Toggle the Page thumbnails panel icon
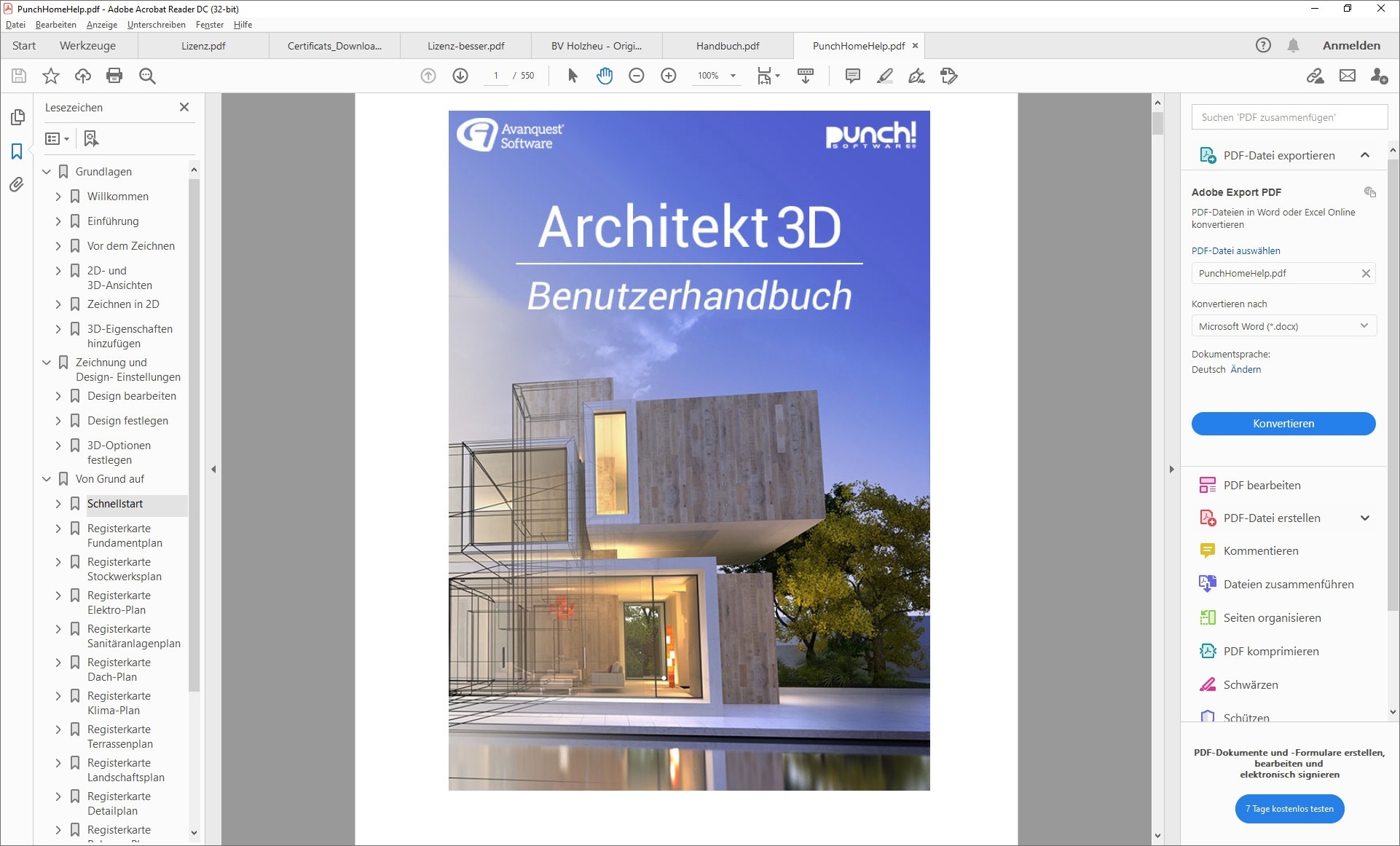This screenshot has height=846, width=1400. click(17, 117)
